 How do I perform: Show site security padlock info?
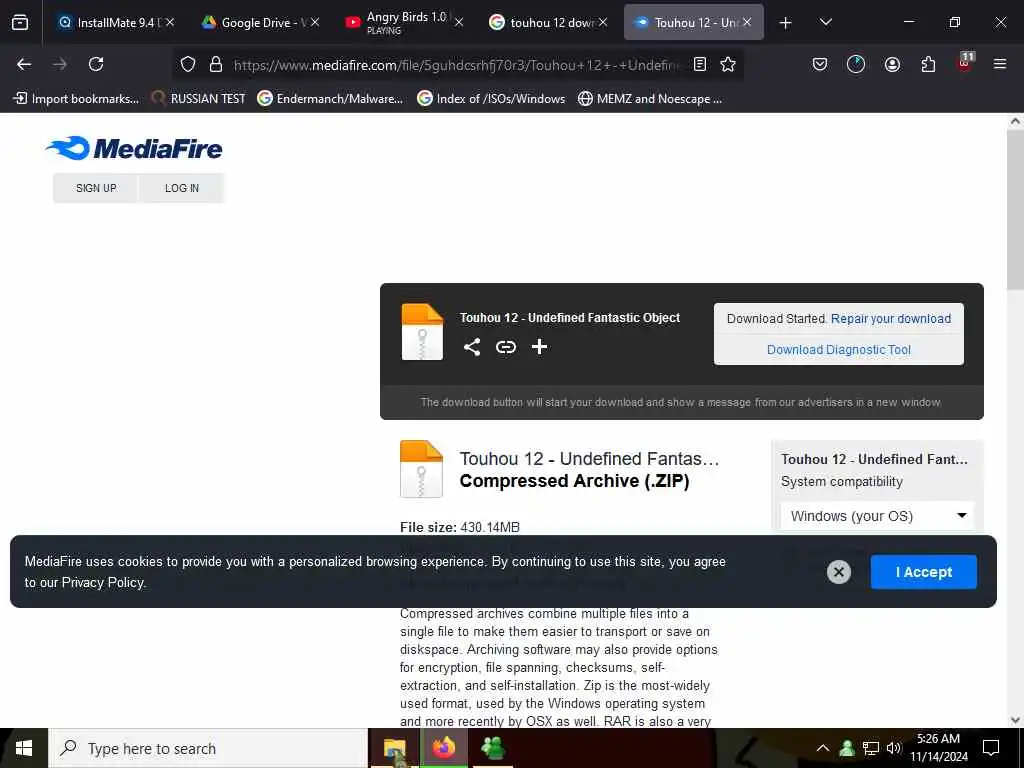(216, 64)
